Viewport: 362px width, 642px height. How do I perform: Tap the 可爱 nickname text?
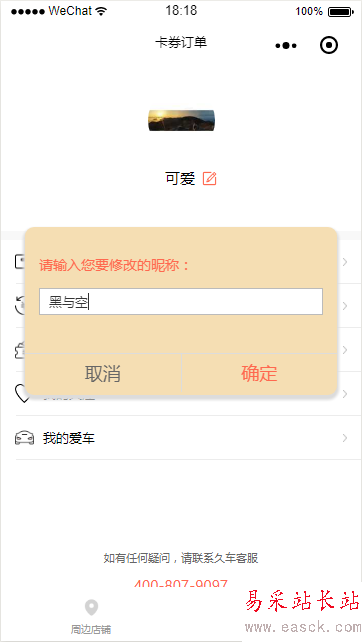[180, 179]
